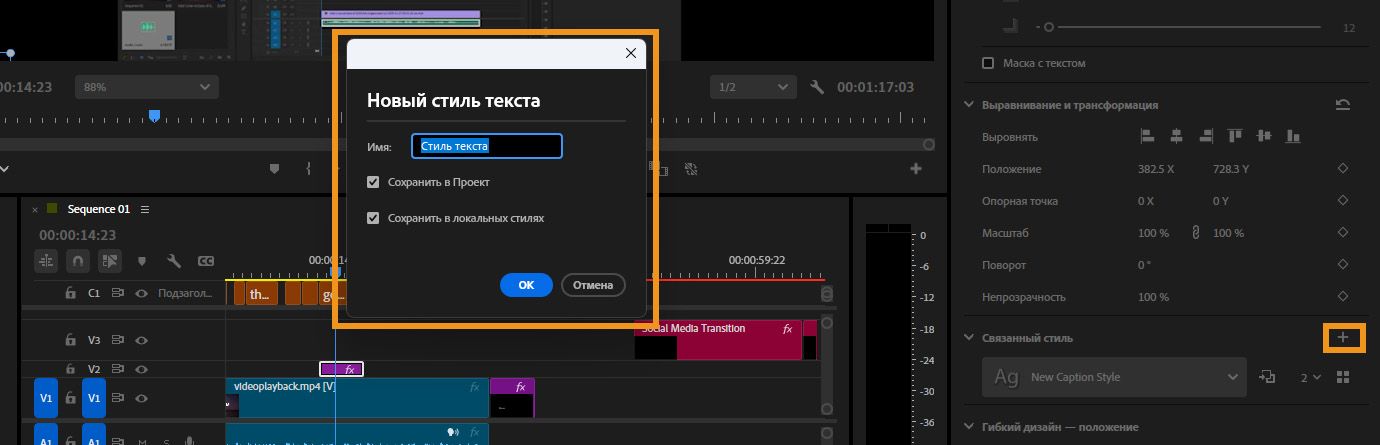Click the timeline timecode 00:00:14:23
1380x445 pixels.
click(x=78, y=235)
